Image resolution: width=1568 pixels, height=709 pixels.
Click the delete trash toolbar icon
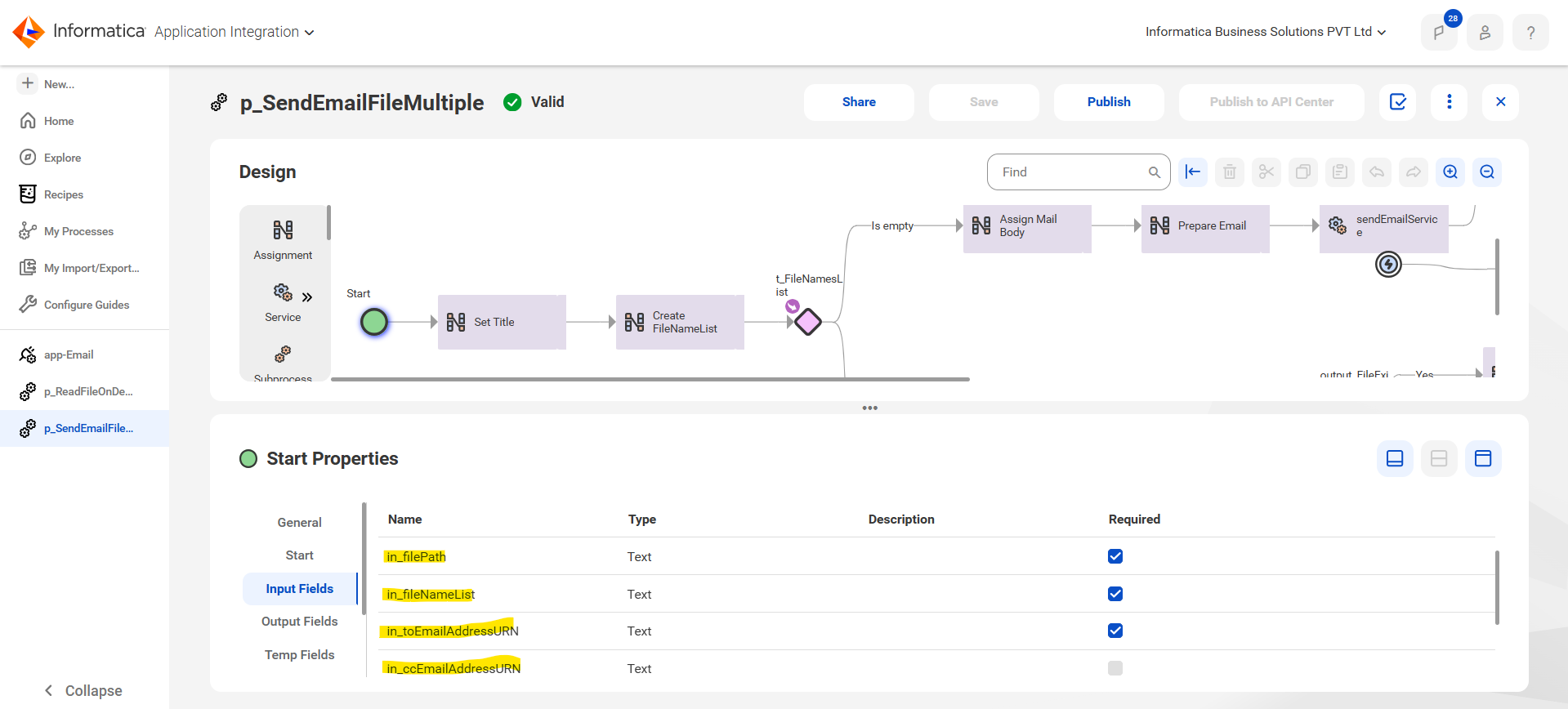tap(1230, 172)
